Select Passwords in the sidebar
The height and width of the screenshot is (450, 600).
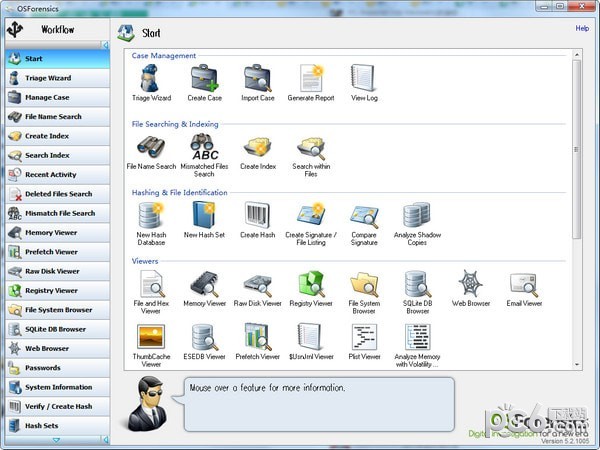pyautogui.click(x=58, y=368)
